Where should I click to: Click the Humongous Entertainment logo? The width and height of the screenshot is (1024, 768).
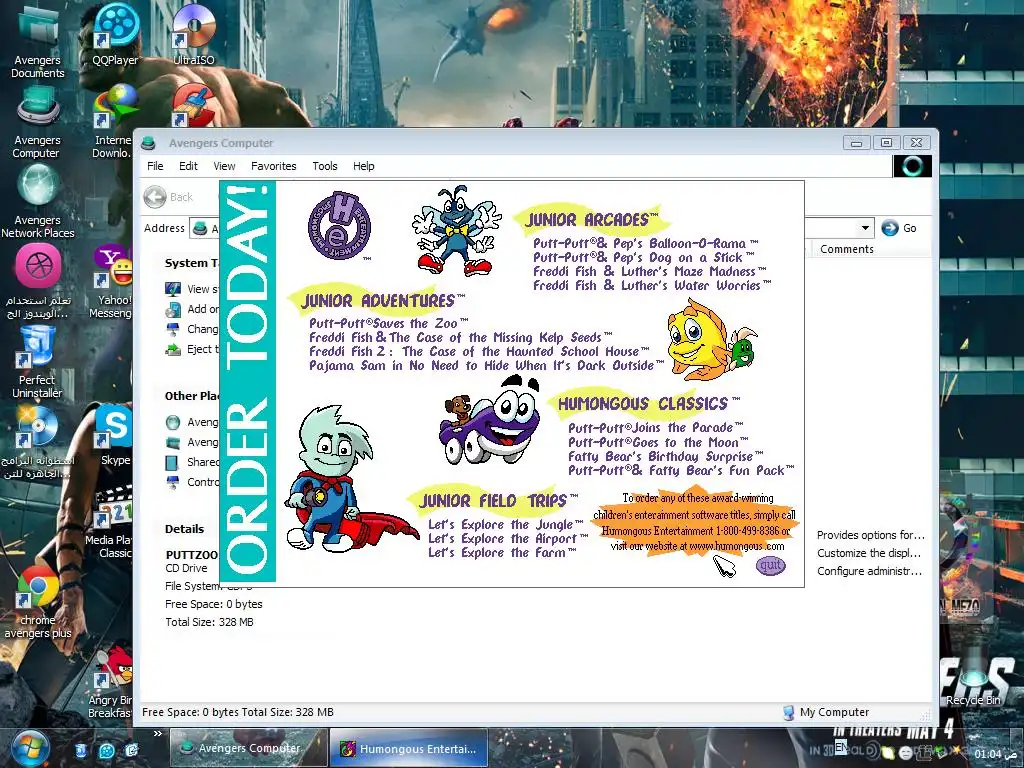coord(340,226)
